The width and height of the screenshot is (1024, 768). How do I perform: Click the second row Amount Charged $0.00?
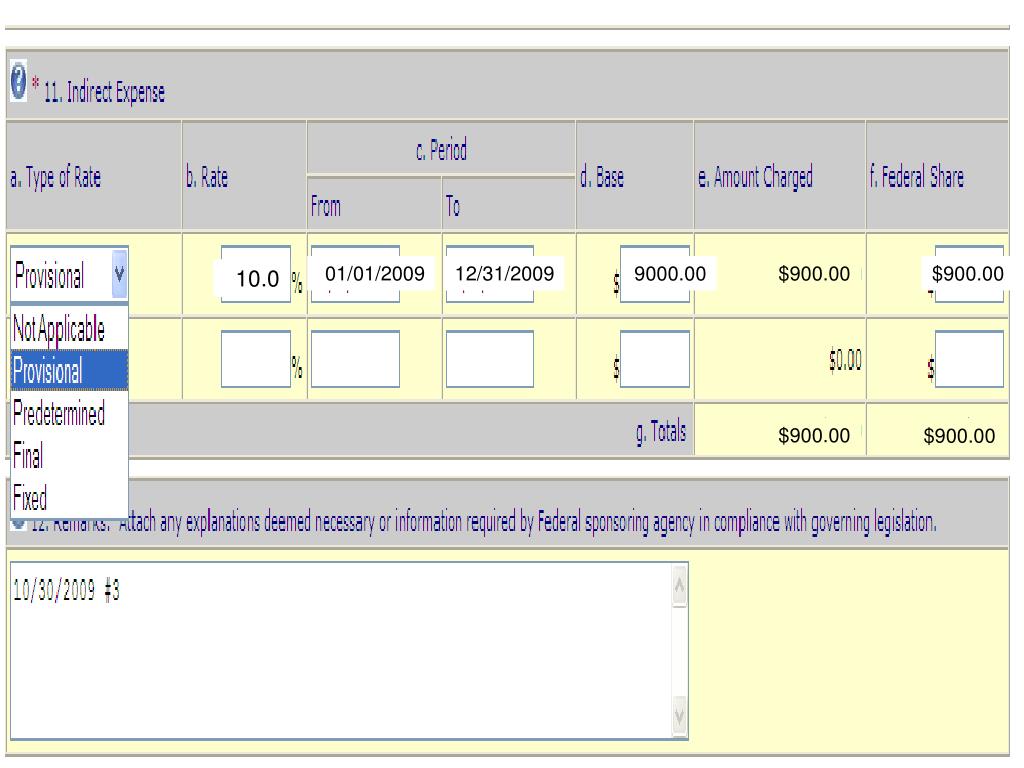pos(845,360)
